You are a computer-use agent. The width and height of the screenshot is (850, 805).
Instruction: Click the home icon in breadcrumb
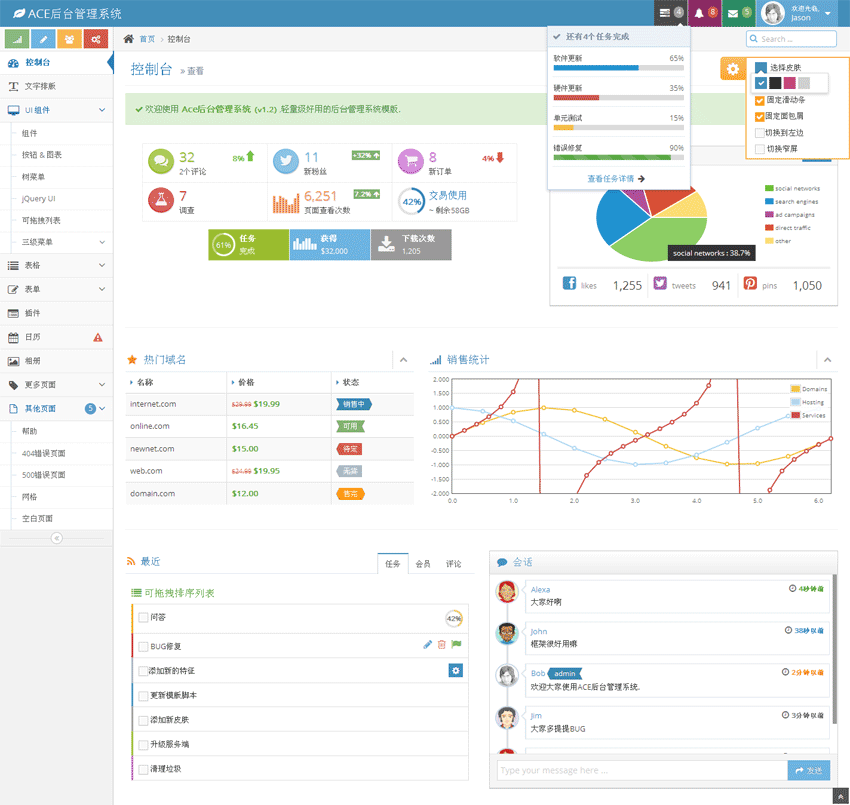[x=128, y=39]
